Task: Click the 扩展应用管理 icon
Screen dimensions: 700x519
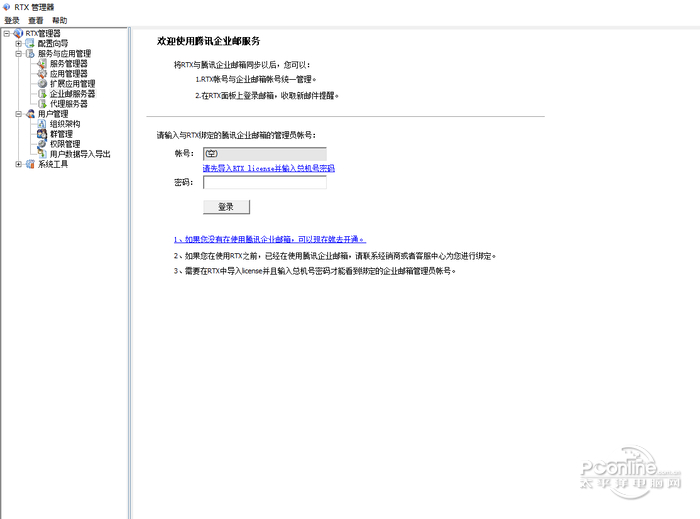Action: [x=42, y=84]
